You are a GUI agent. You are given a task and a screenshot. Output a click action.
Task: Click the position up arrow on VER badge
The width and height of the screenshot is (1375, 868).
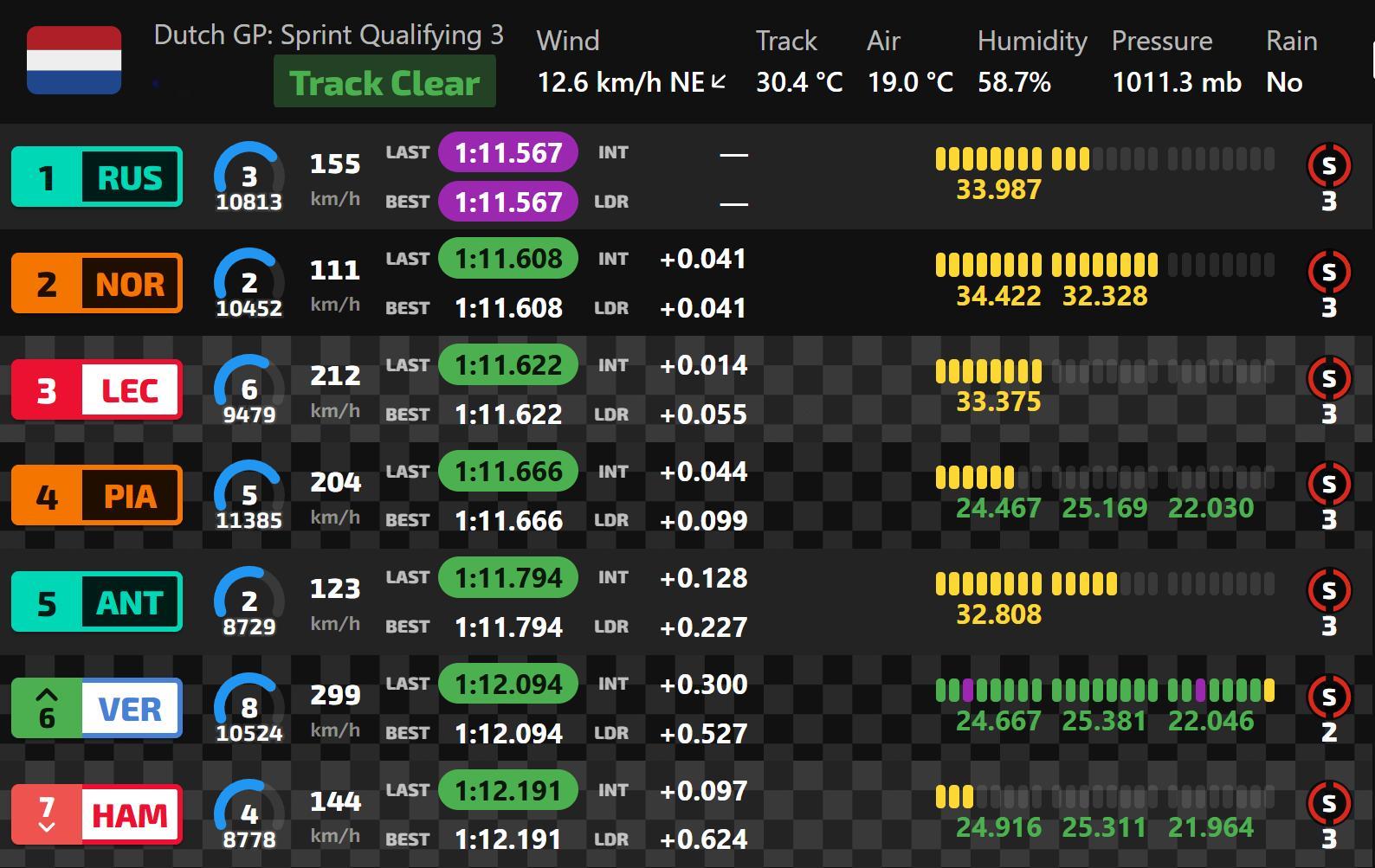tap(47, 694)
